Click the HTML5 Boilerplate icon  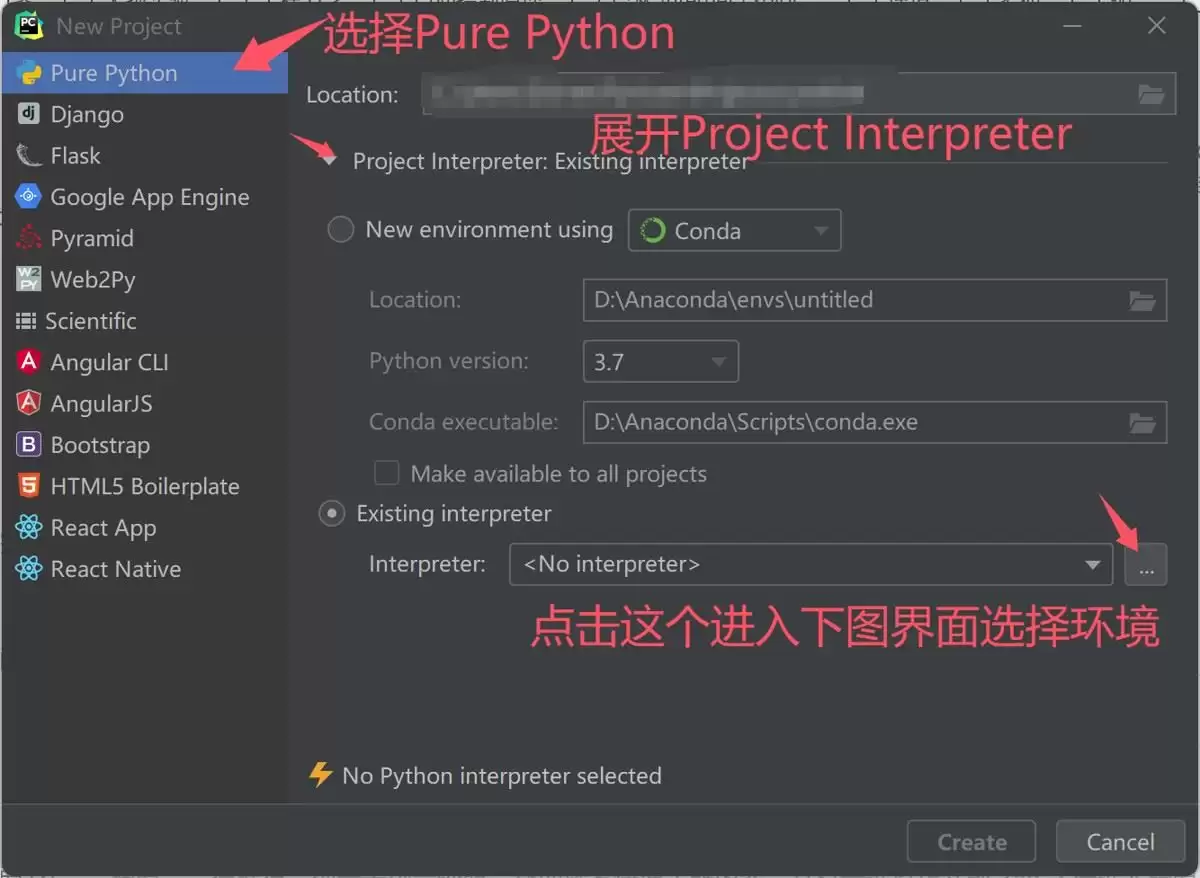29,486
